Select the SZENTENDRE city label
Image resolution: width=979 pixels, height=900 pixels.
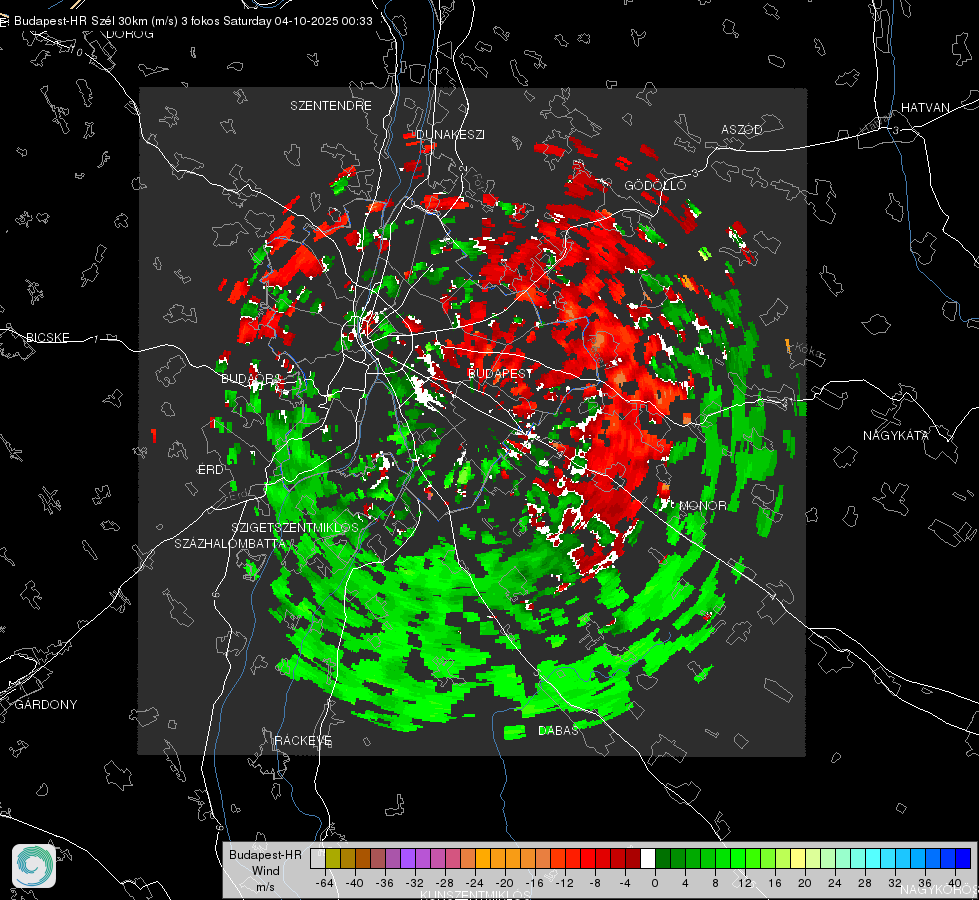331,106
